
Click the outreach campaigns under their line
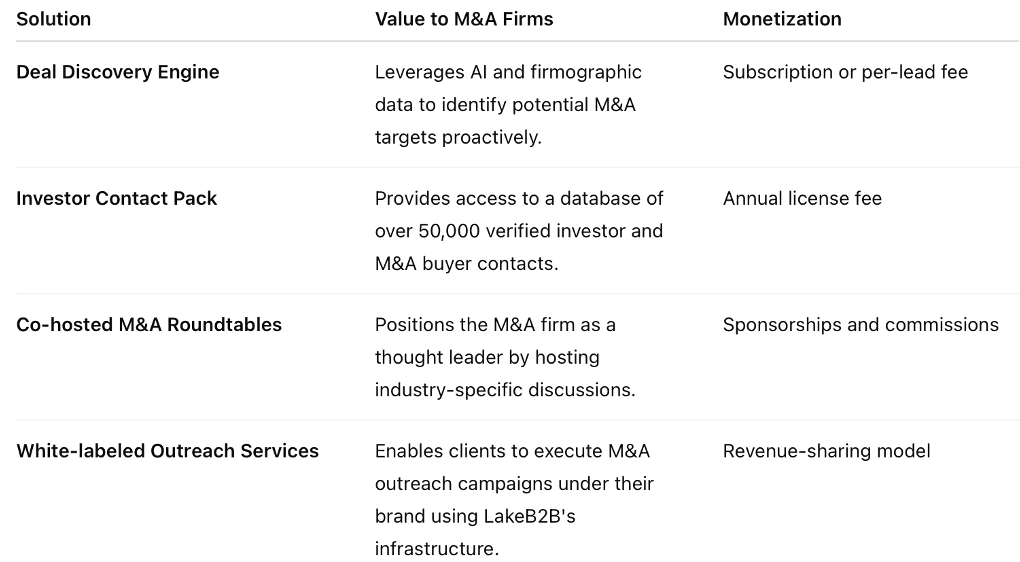tap(514, 483)
